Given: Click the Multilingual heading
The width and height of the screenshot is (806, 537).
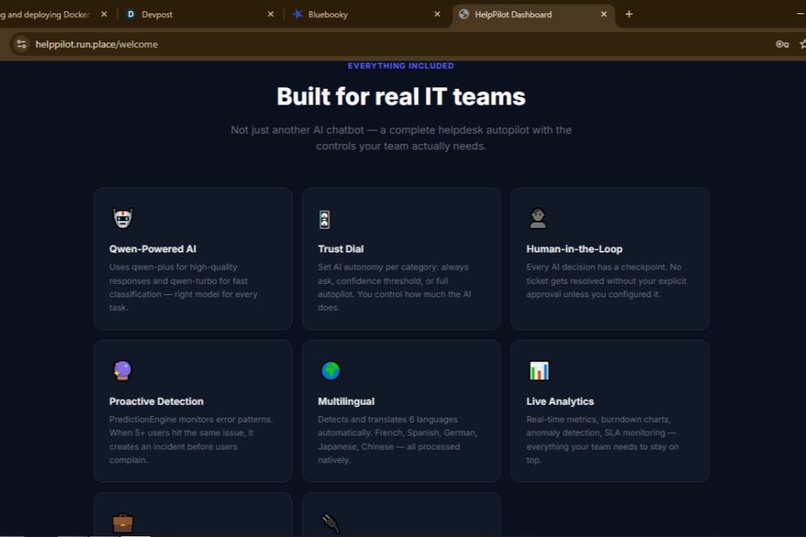Looking at the screenshot, I should coord(346,401).
